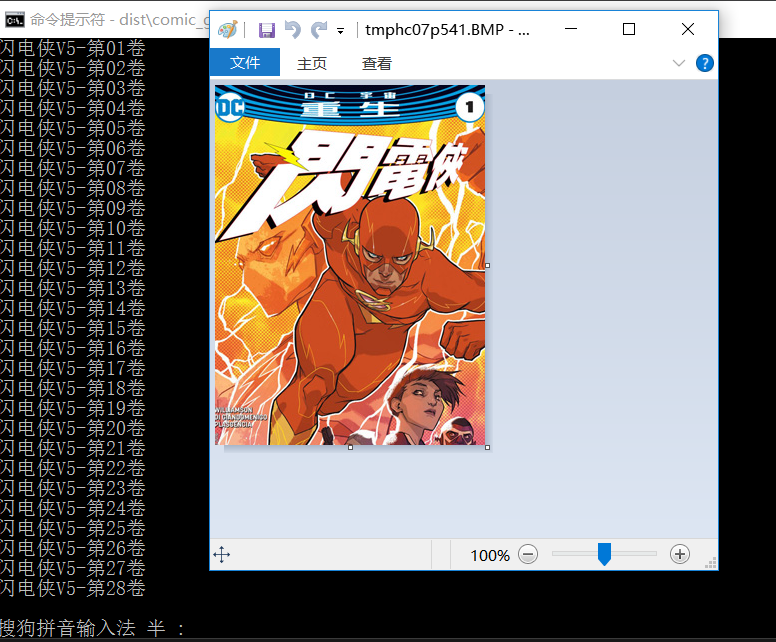The image size is (776, 642).
Task: Click 闪电侠V5-第07卷 in the console
Action: (73, 168)
